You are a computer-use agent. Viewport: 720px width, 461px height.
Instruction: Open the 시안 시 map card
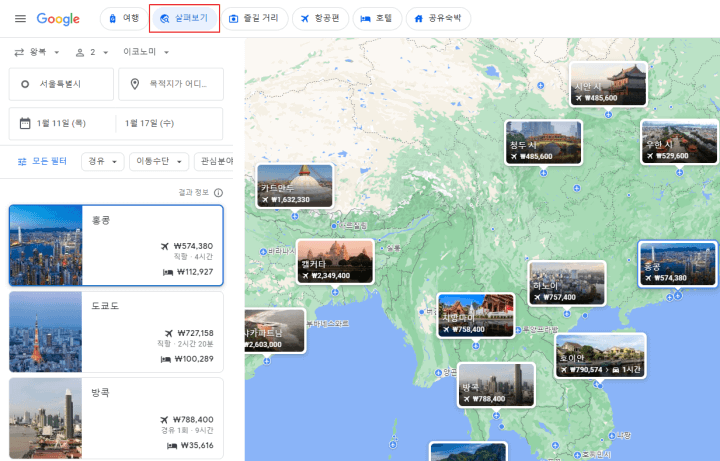click(608, 84)
